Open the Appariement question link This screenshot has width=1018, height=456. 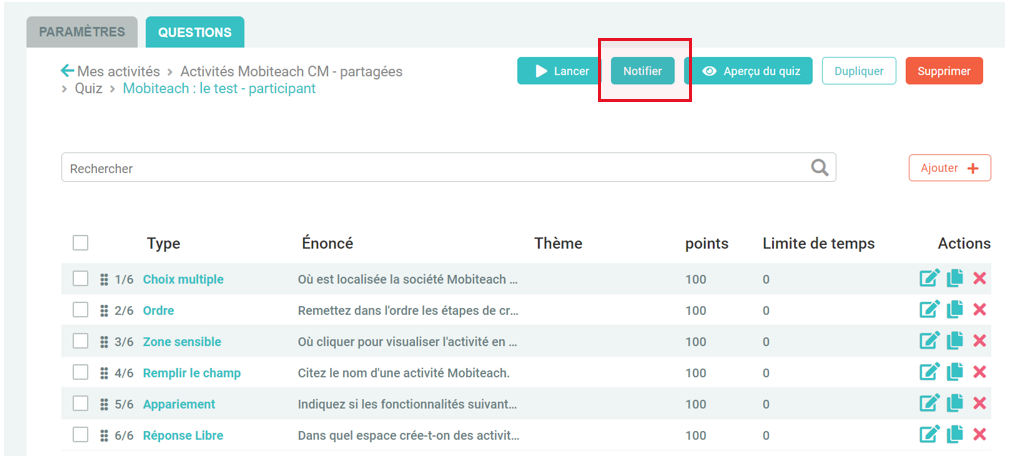[179, 404]
